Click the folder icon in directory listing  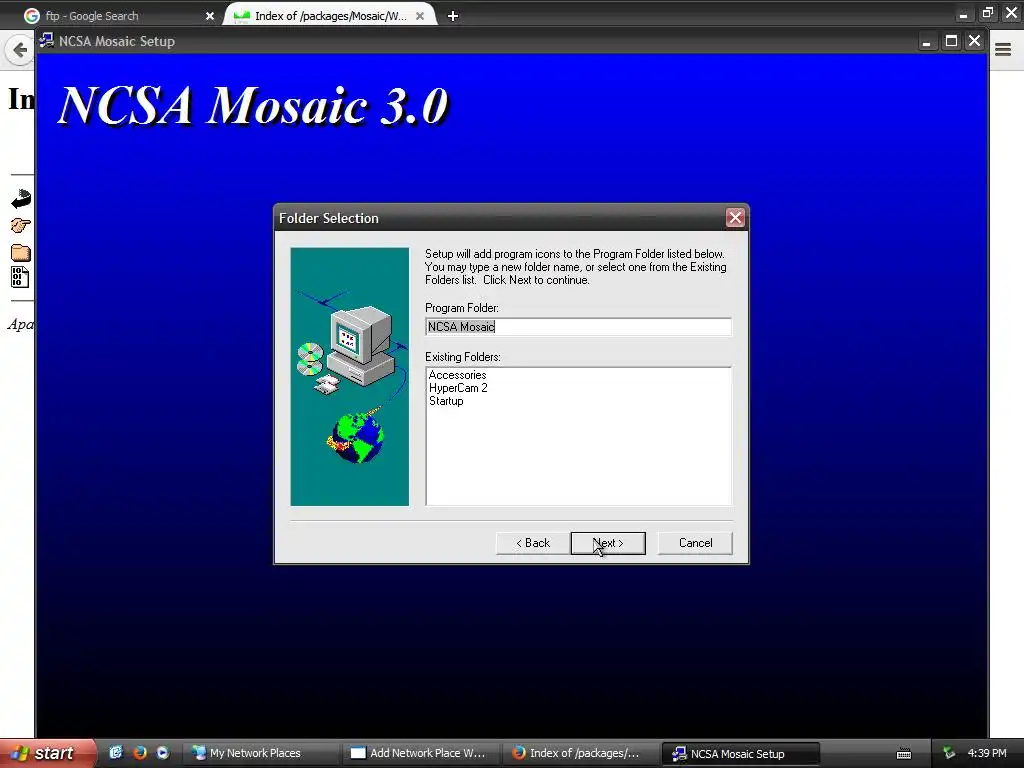(21, 253)
